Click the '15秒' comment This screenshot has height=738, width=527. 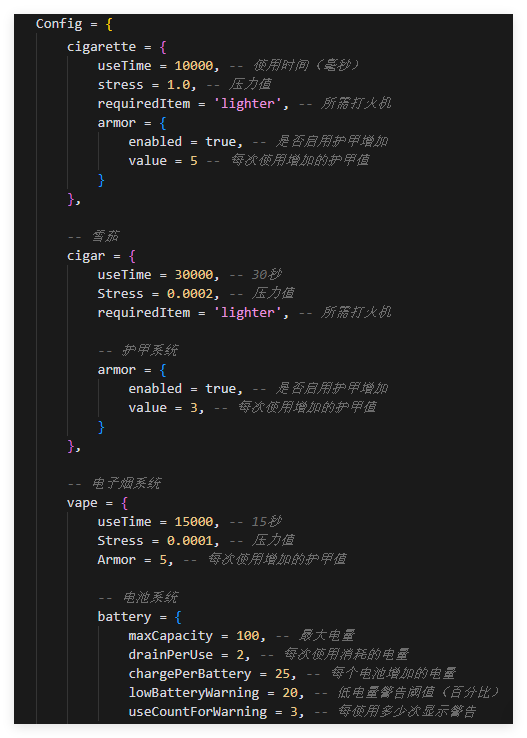click(266, 521)
